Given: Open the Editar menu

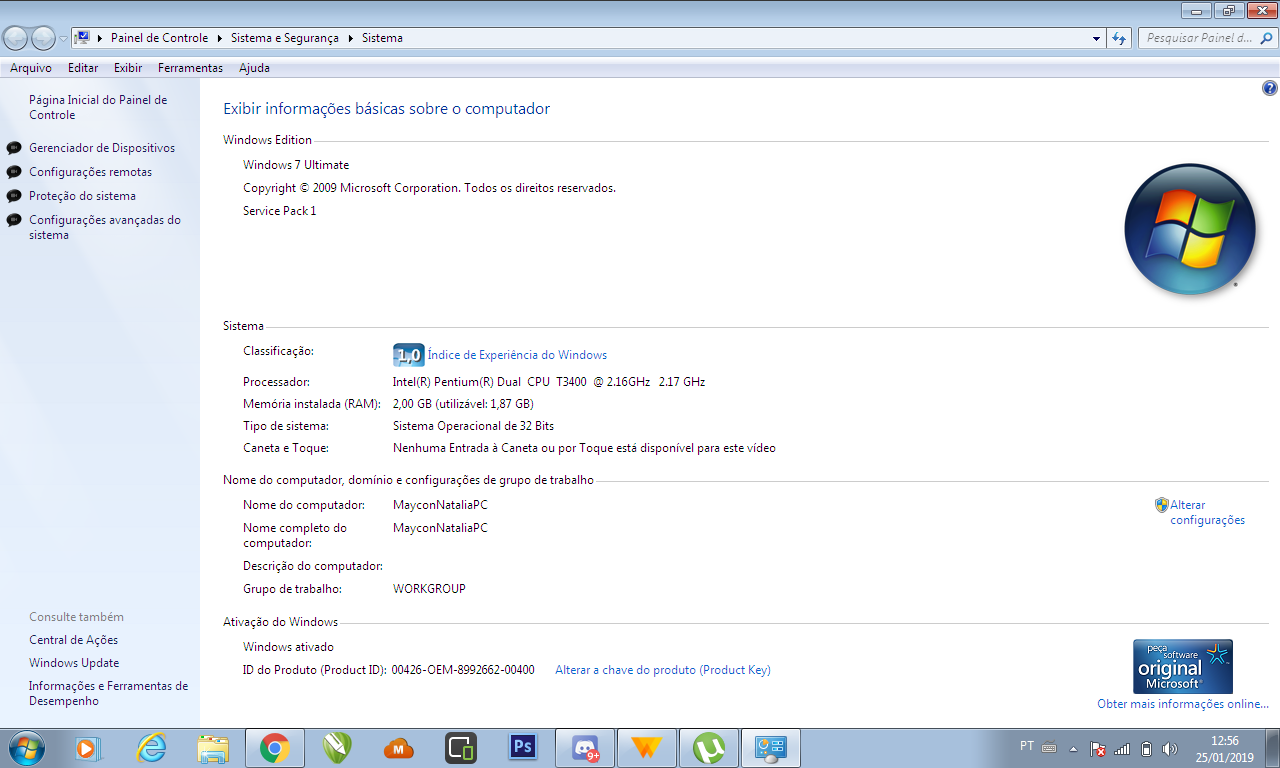Looking at the screenshot, I should point(83,68).
